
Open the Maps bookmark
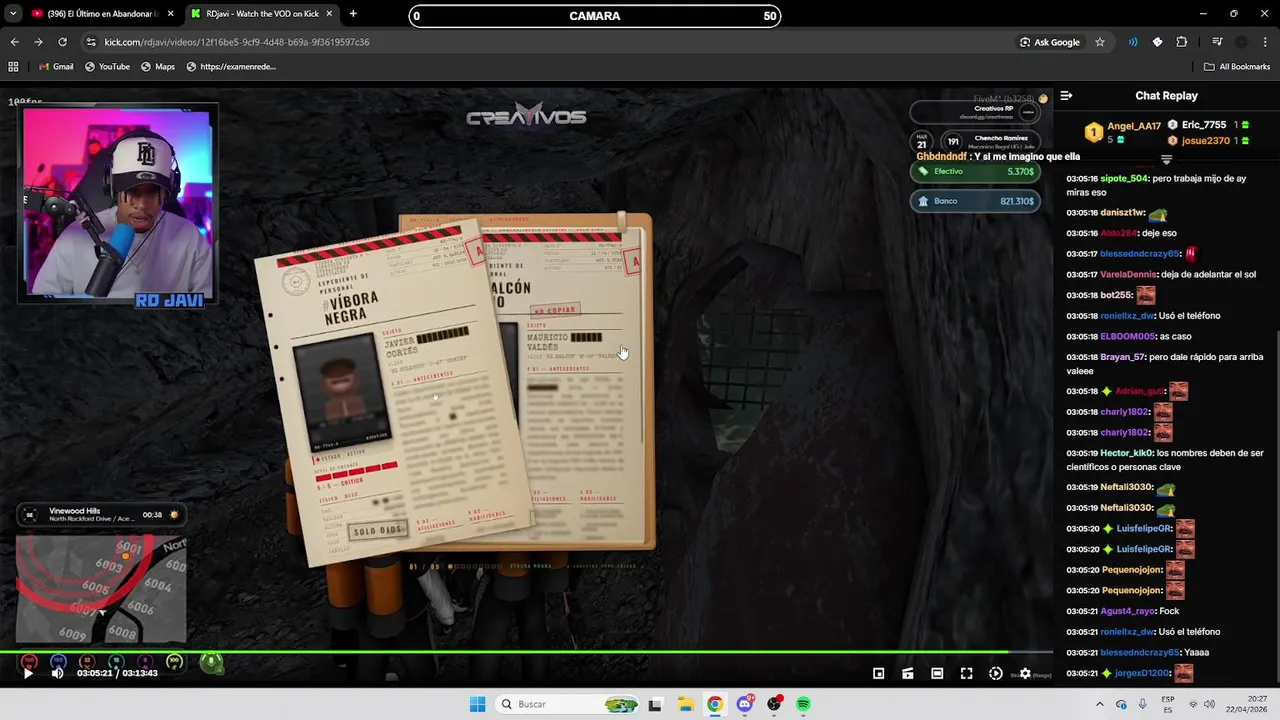click(x=158, y=67)
